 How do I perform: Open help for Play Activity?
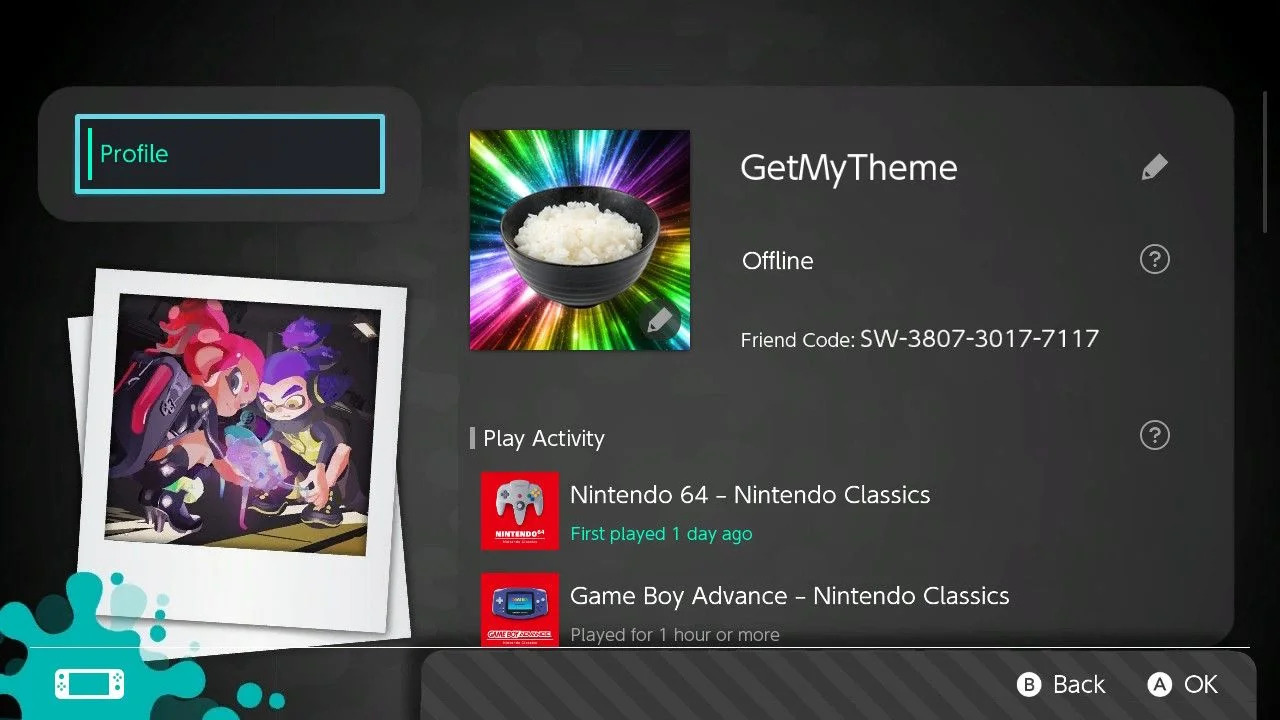[x=1155, y=436]
